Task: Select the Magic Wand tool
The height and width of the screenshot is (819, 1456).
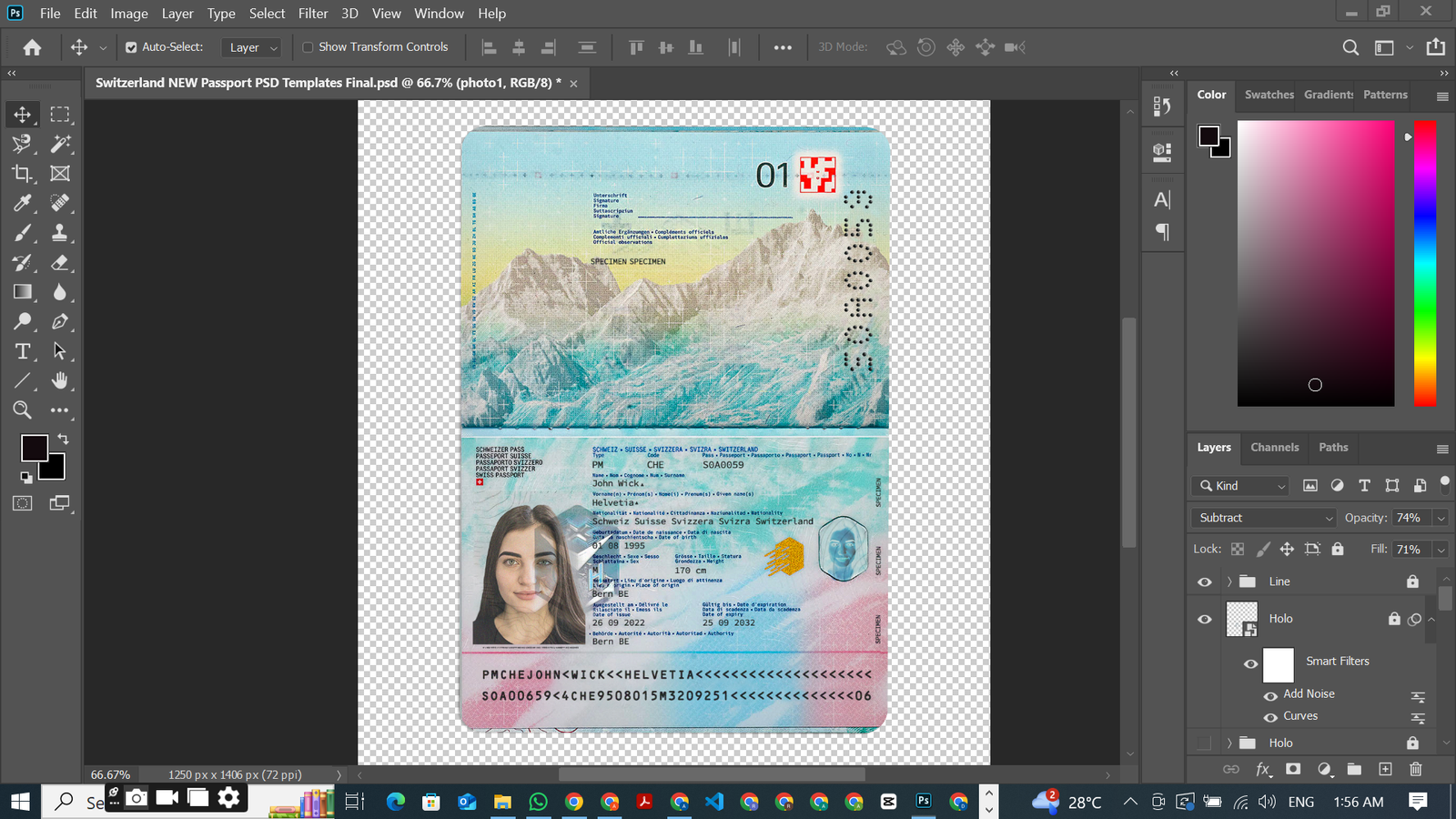Action: point(60,144)
